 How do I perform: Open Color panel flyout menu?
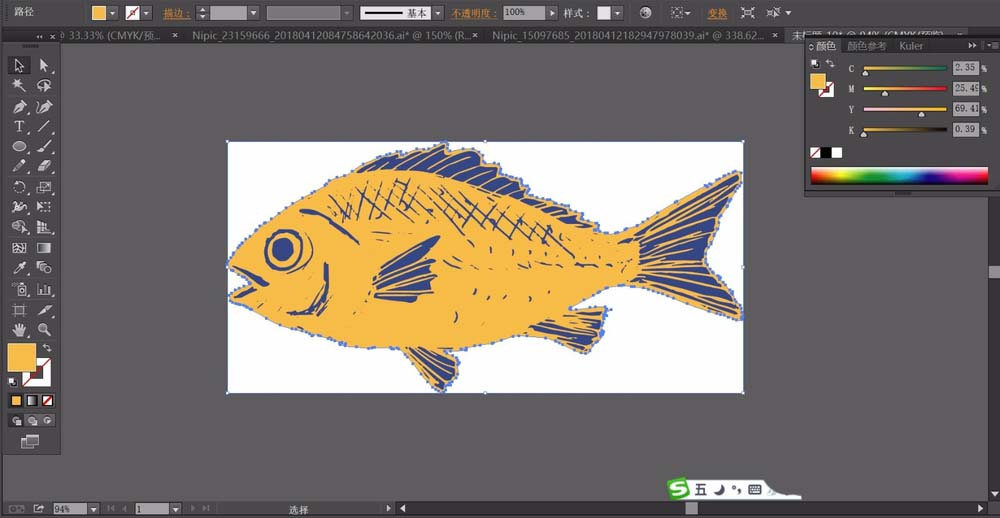(992, 45)
